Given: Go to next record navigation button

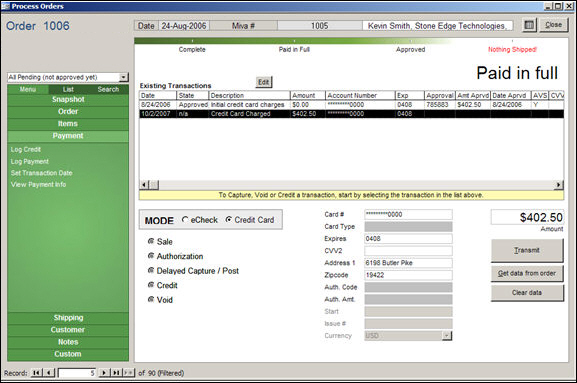Looking at the screenshot, I should [x=105, y=373].
